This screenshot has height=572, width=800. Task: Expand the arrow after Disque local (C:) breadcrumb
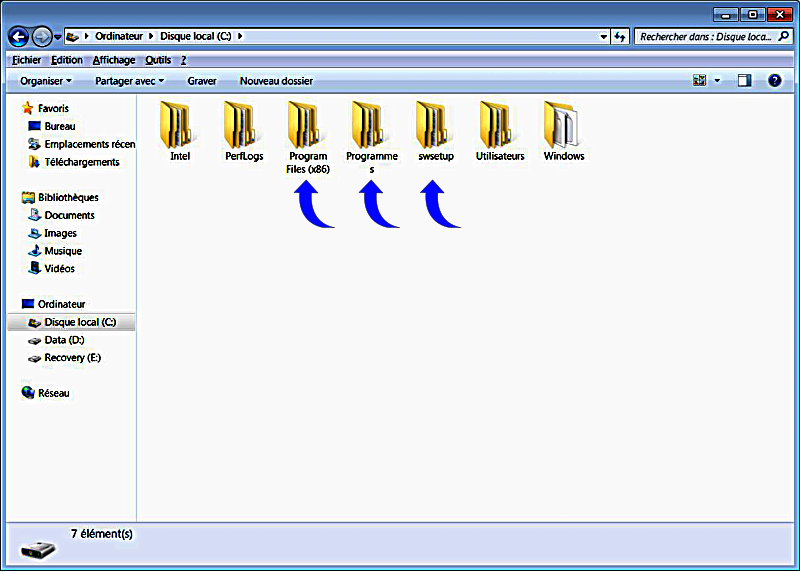(x=239, y=36)
